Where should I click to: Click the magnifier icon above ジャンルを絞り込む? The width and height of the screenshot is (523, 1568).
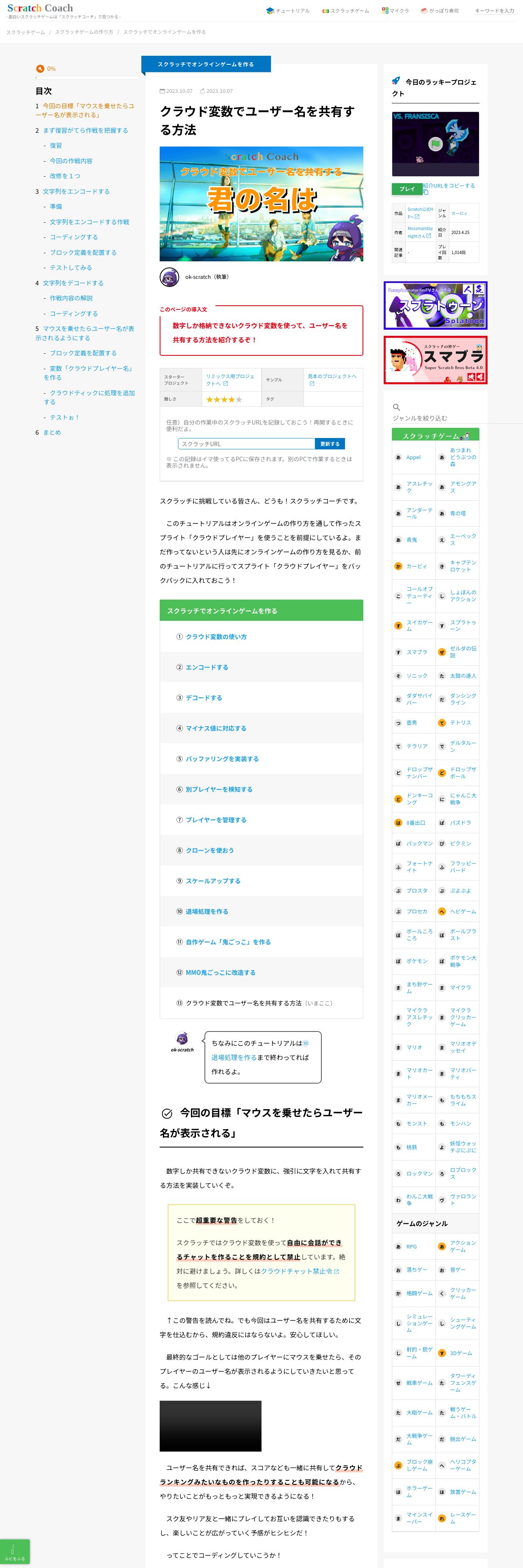click(x=396, y=407)
